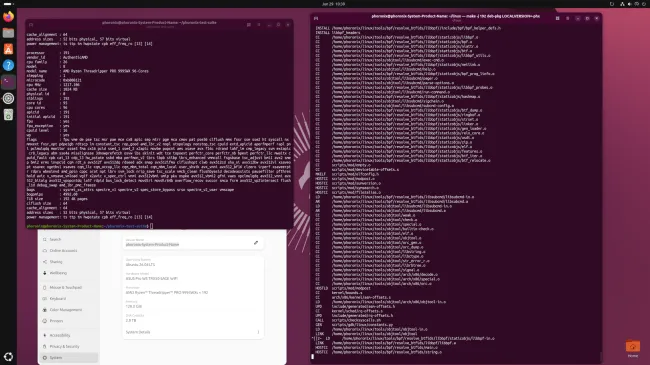Screen dimensions: 650x365
Task: Open the hamburger menu in the left terminal
Action: pyautogui.click(x=259, y=24)
